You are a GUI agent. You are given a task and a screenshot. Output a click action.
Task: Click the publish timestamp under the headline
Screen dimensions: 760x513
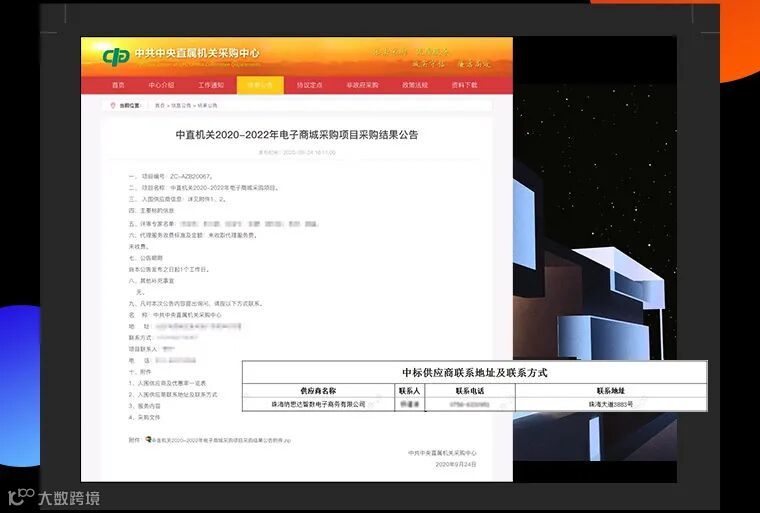tap(297, 152)
